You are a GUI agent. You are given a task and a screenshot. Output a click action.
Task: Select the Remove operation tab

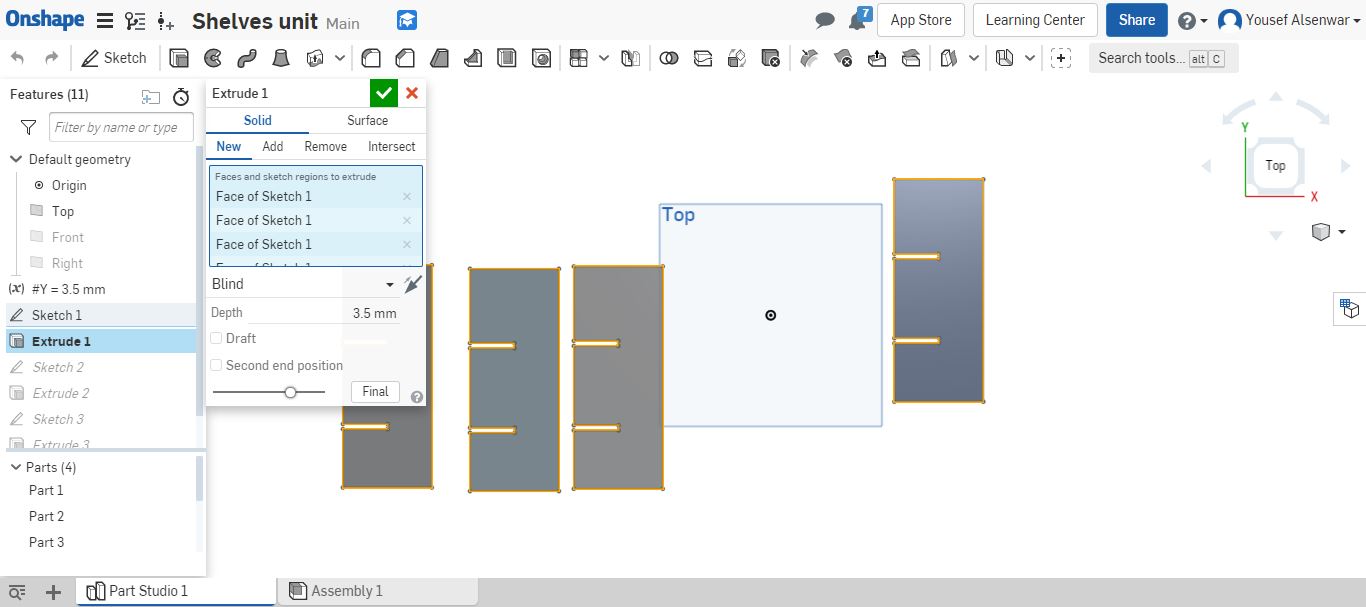coord(326,146)
